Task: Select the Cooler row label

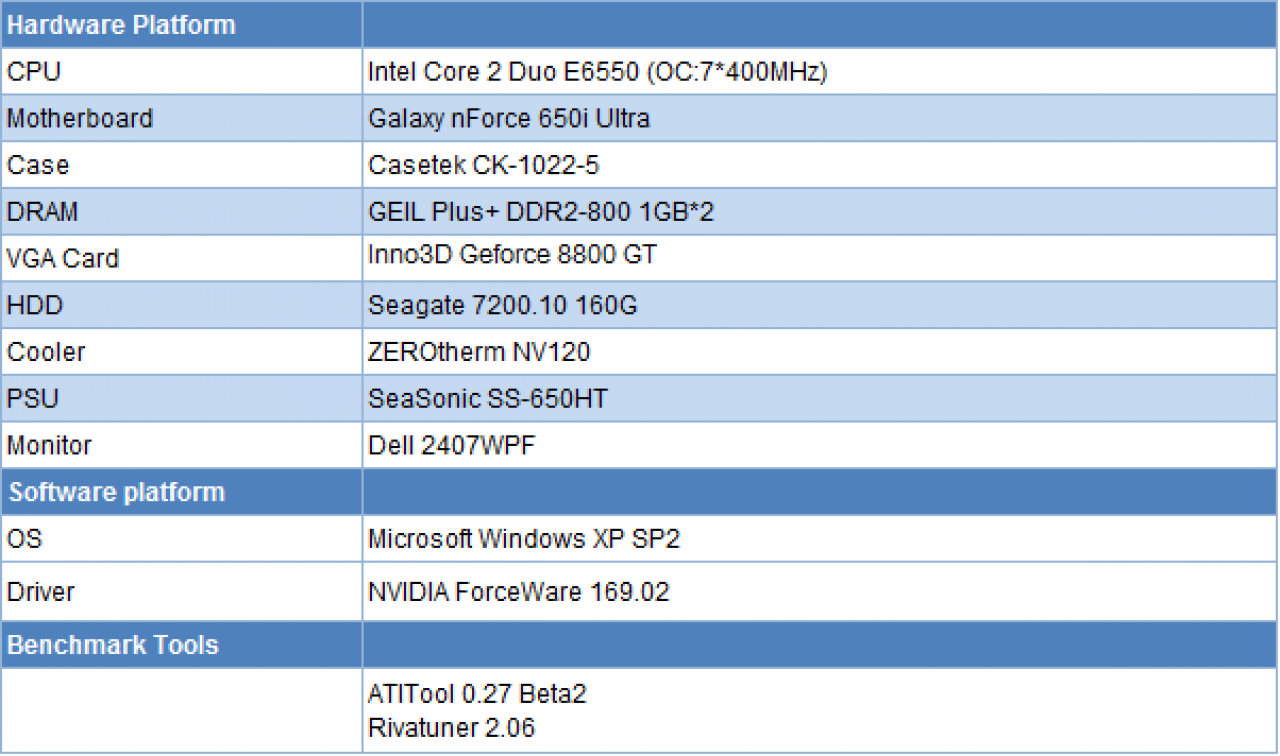Action: pyautogui.click(x=46, y=352)
